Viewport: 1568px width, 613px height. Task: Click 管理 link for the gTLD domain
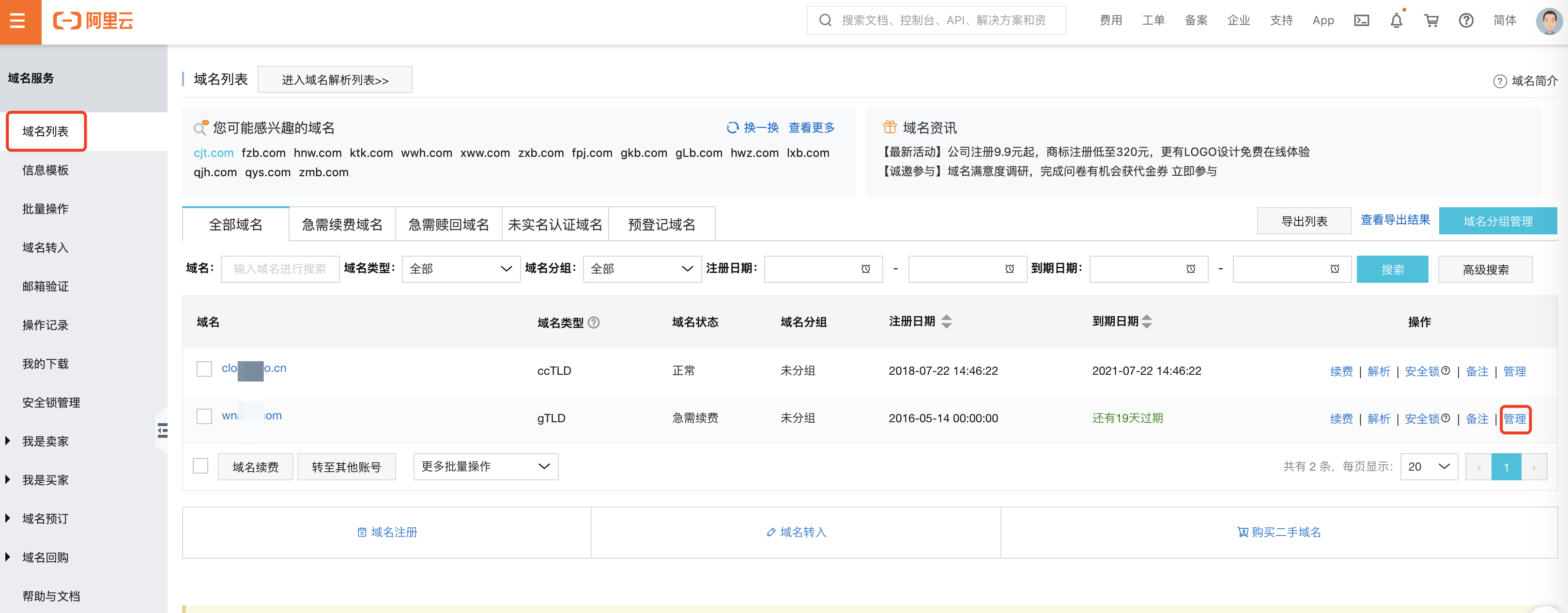point(1514,419)
